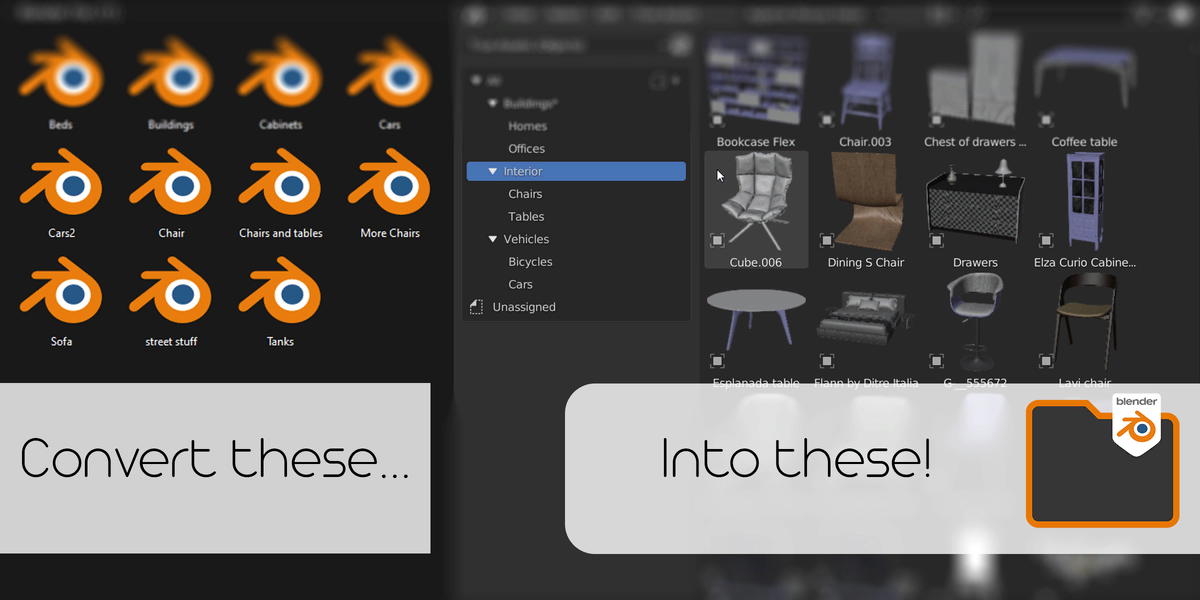Click the asset type icon on Lavi chair

1046,361
